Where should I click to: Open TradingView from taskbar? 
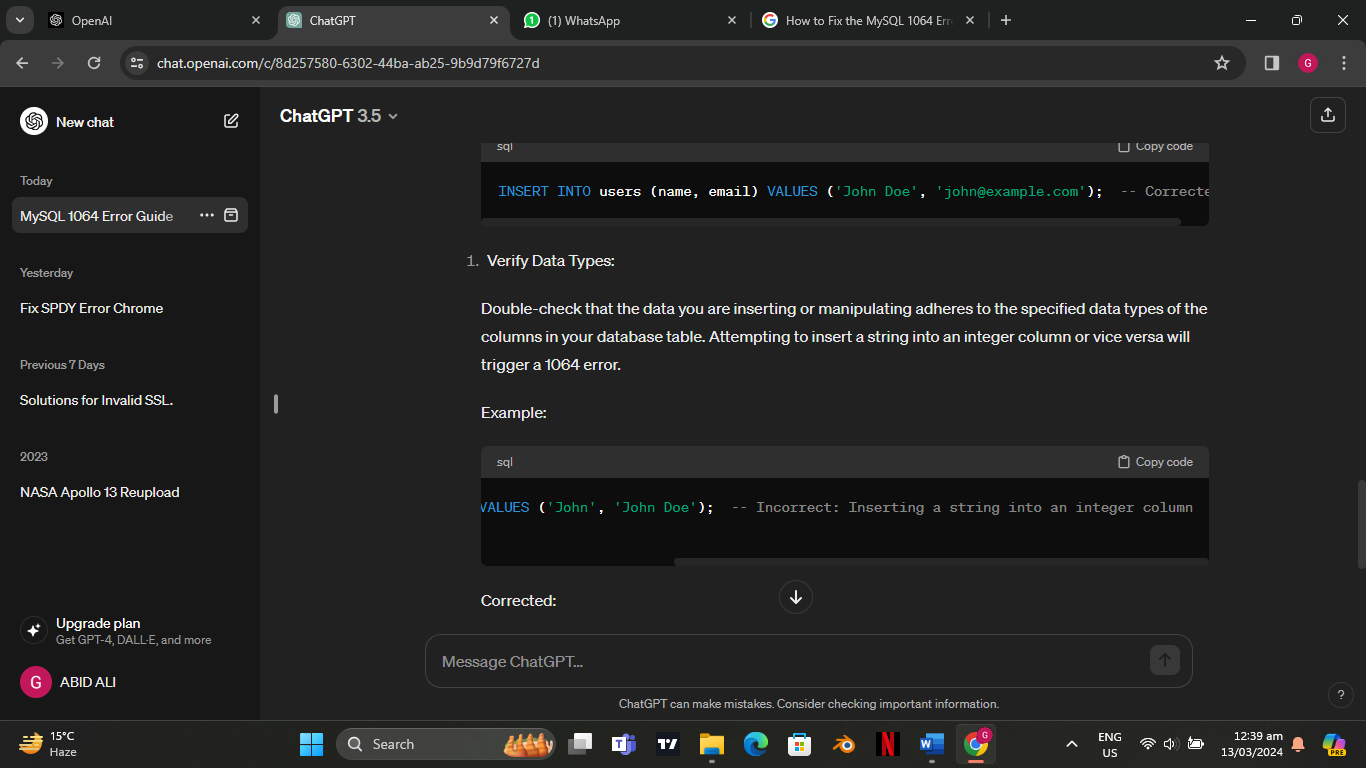click(x=667, y=744)
